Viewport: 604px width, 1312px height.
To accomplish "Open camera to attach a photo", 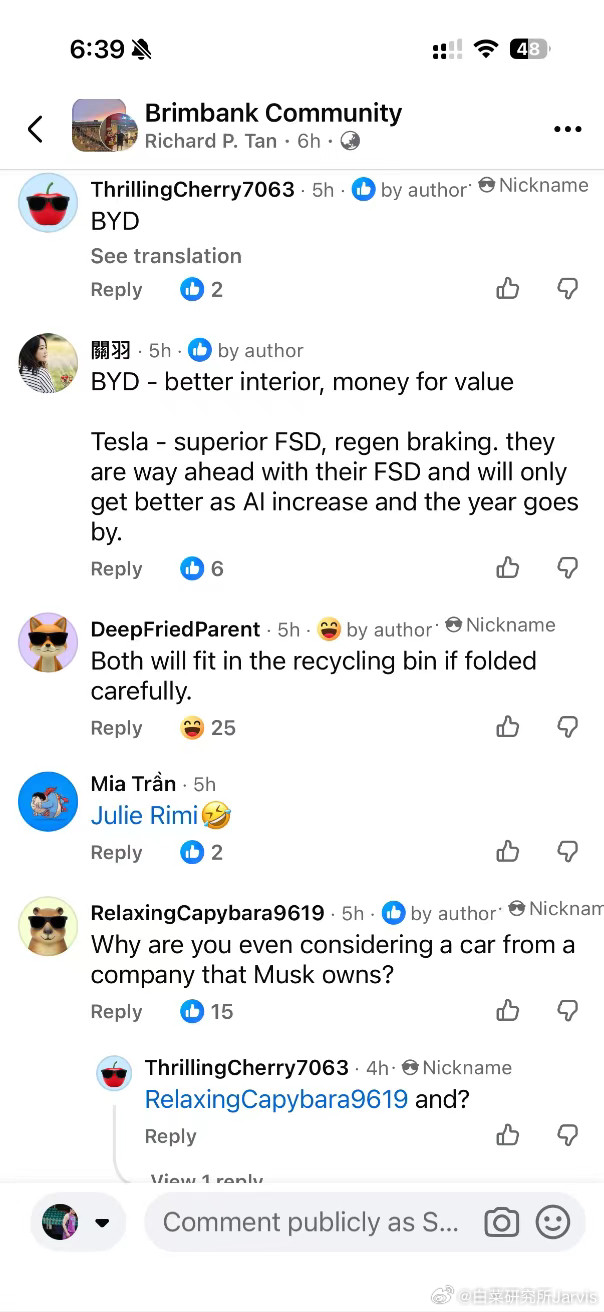I will point(502,1222).
